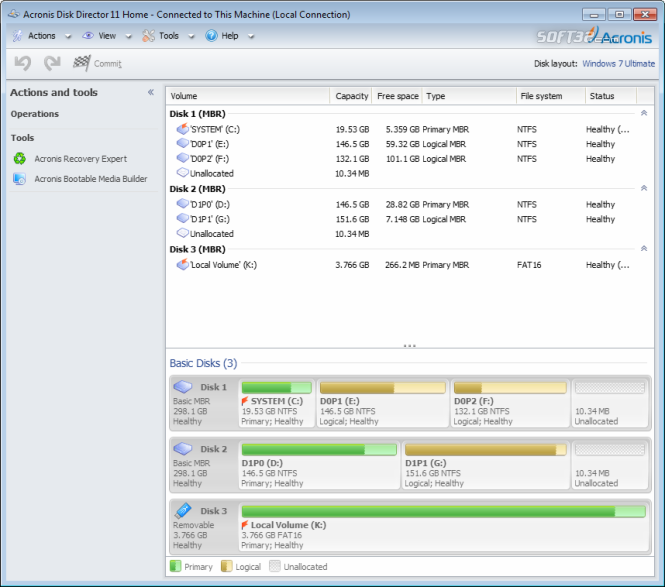Click the Commit button label
This screenshot has width=665, height=587.
click(x=108, y=64)
